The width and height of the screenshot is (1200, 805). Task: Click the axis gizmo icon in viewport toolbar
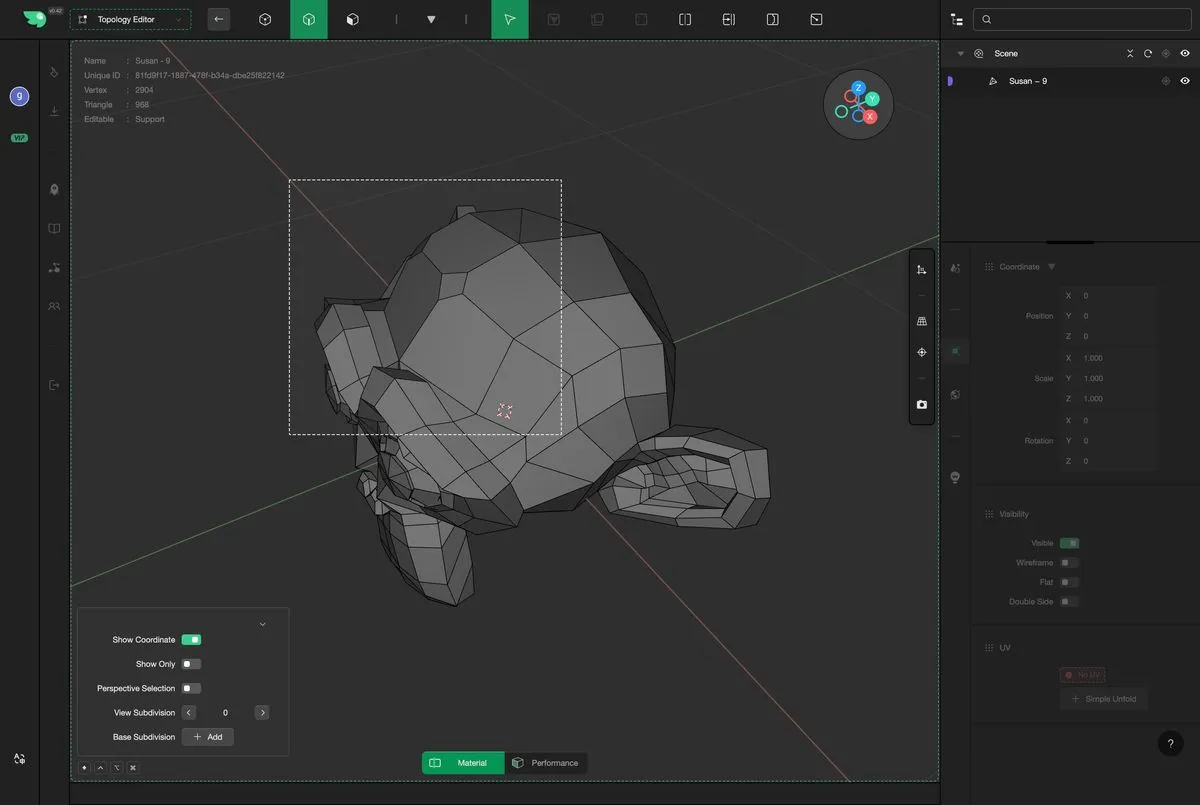click(921, 270)
